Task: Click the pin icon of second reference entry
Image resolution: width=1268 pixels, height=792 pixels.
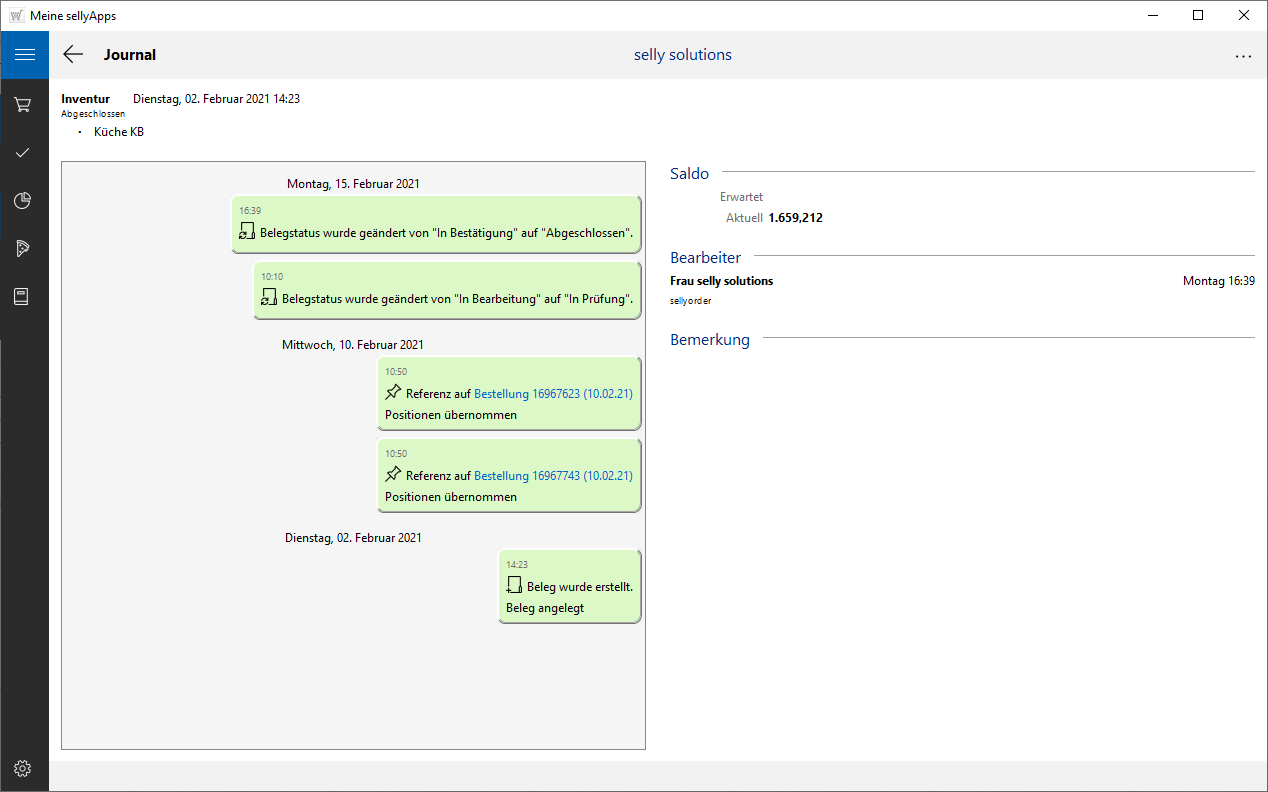Action: pyautogui.click(x=393, y=475)
